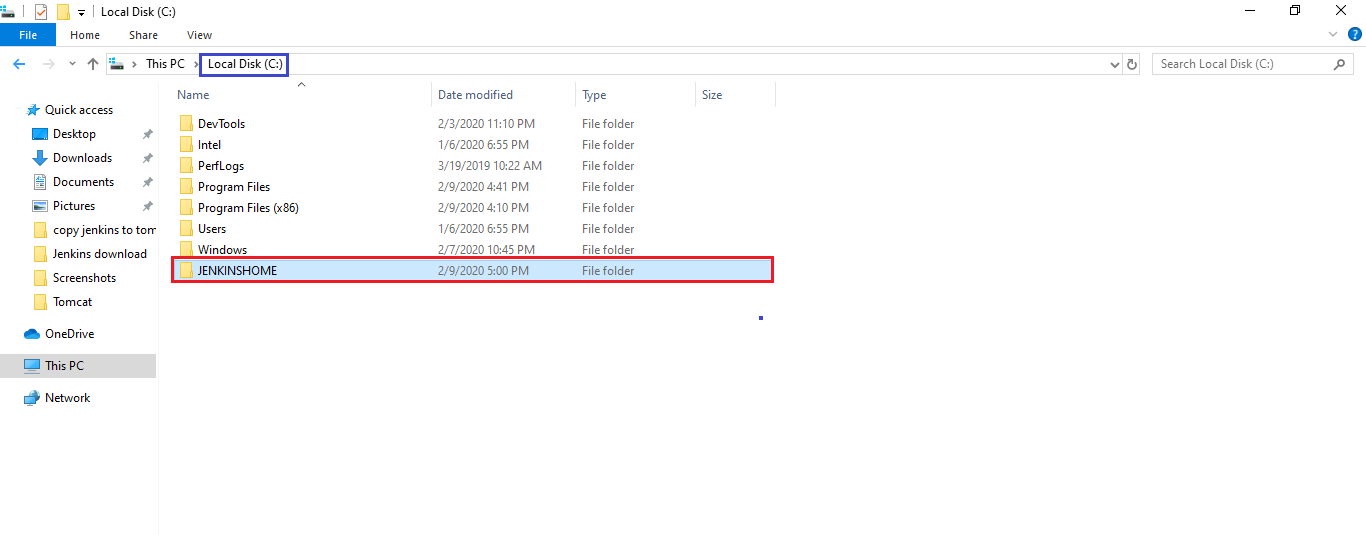Click the New Folder quick access toolbar icon
Viewport: 1366px width, 535px height.
point(63,12)
